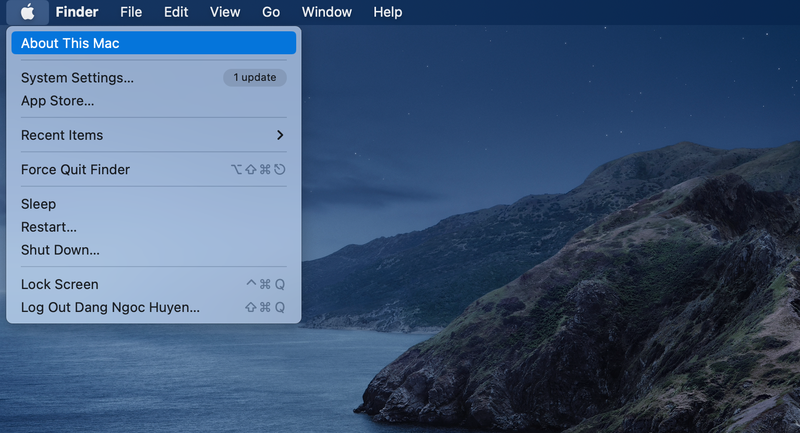The height and width of the screenshot is (433, 800).
Task: Choose Lock Screen
Action: 154,284
